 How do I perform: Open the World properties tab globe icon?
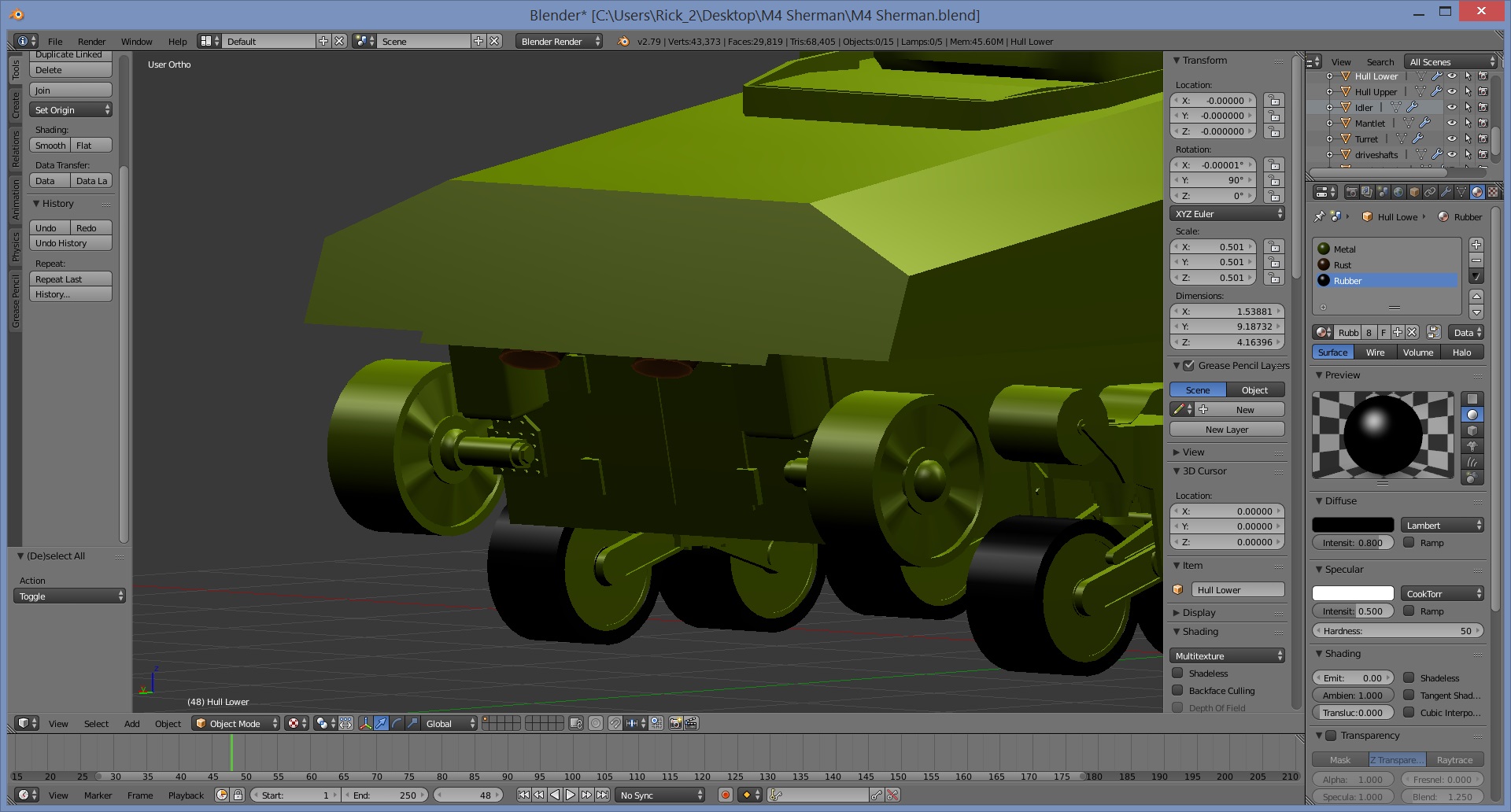1398,192
